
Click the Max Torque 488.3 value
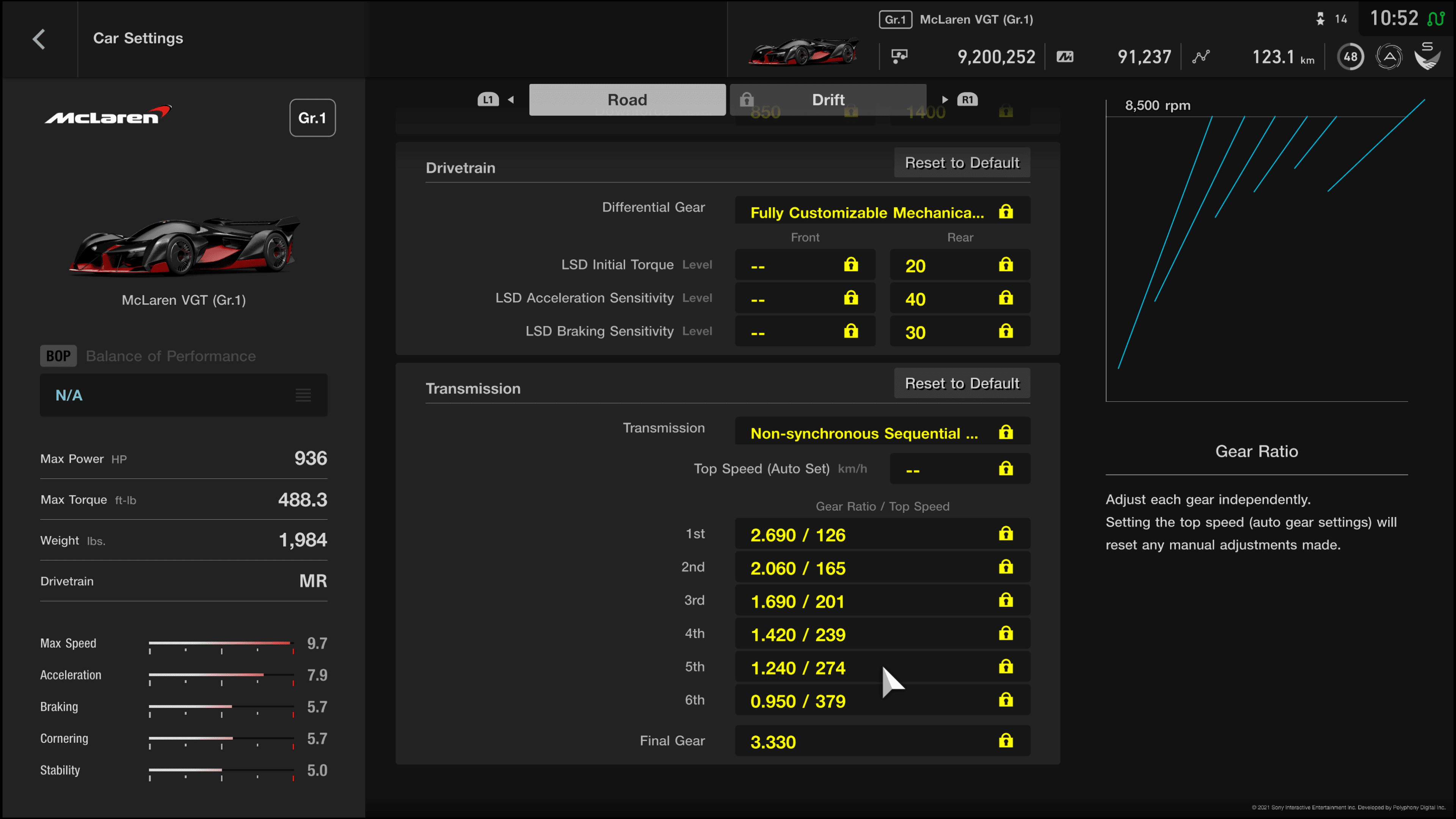(303, 499)
